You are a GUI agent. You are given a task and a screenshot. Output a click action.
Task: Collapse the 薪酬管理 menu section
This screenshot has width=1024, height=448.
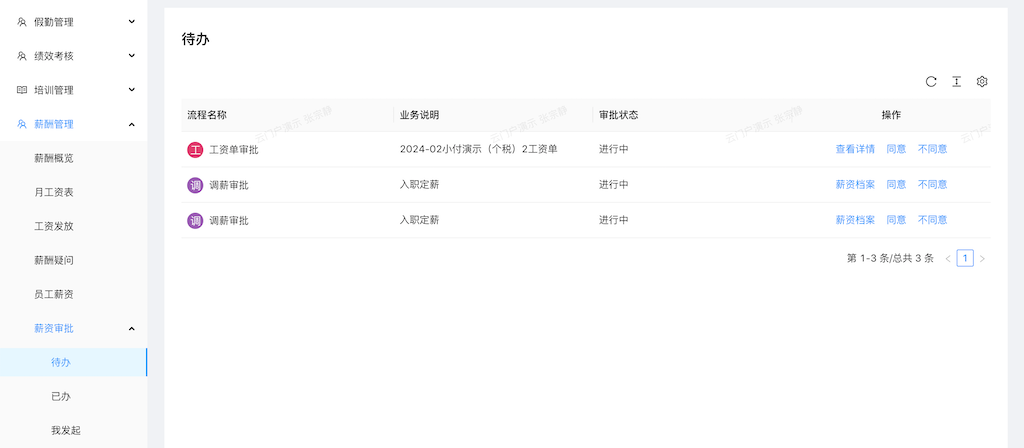pyautogui.click(x=131, y=124)
